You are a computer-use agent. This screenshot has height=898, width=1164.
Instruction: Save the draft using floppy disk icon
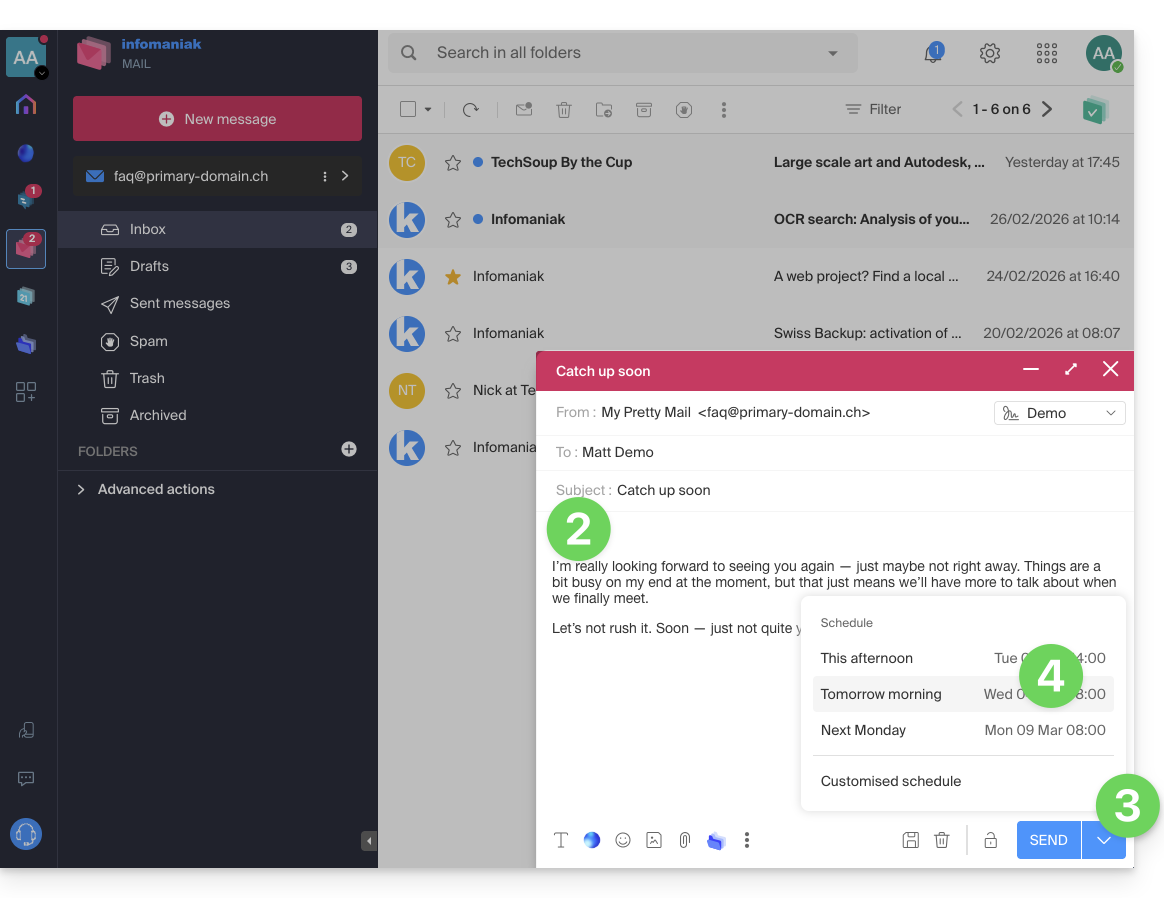coord(910,840)
